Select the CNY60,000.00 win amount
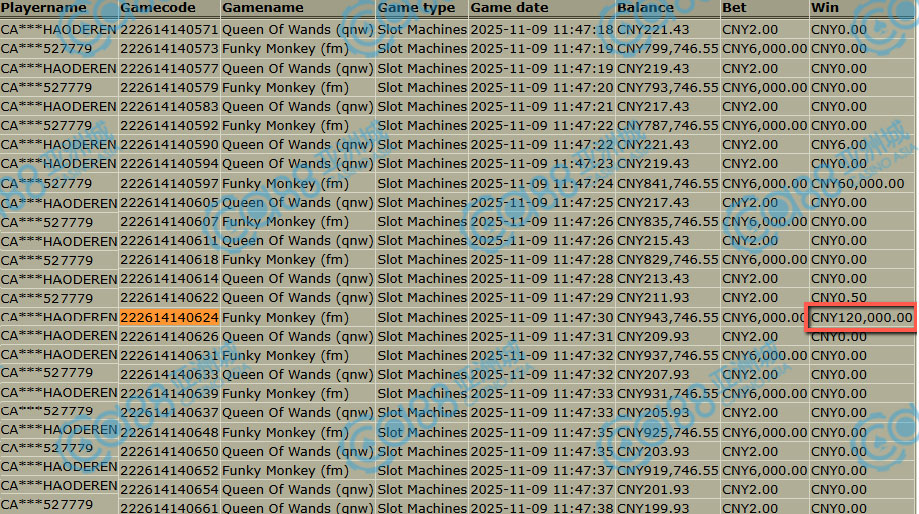 click(x=857, y=184)
